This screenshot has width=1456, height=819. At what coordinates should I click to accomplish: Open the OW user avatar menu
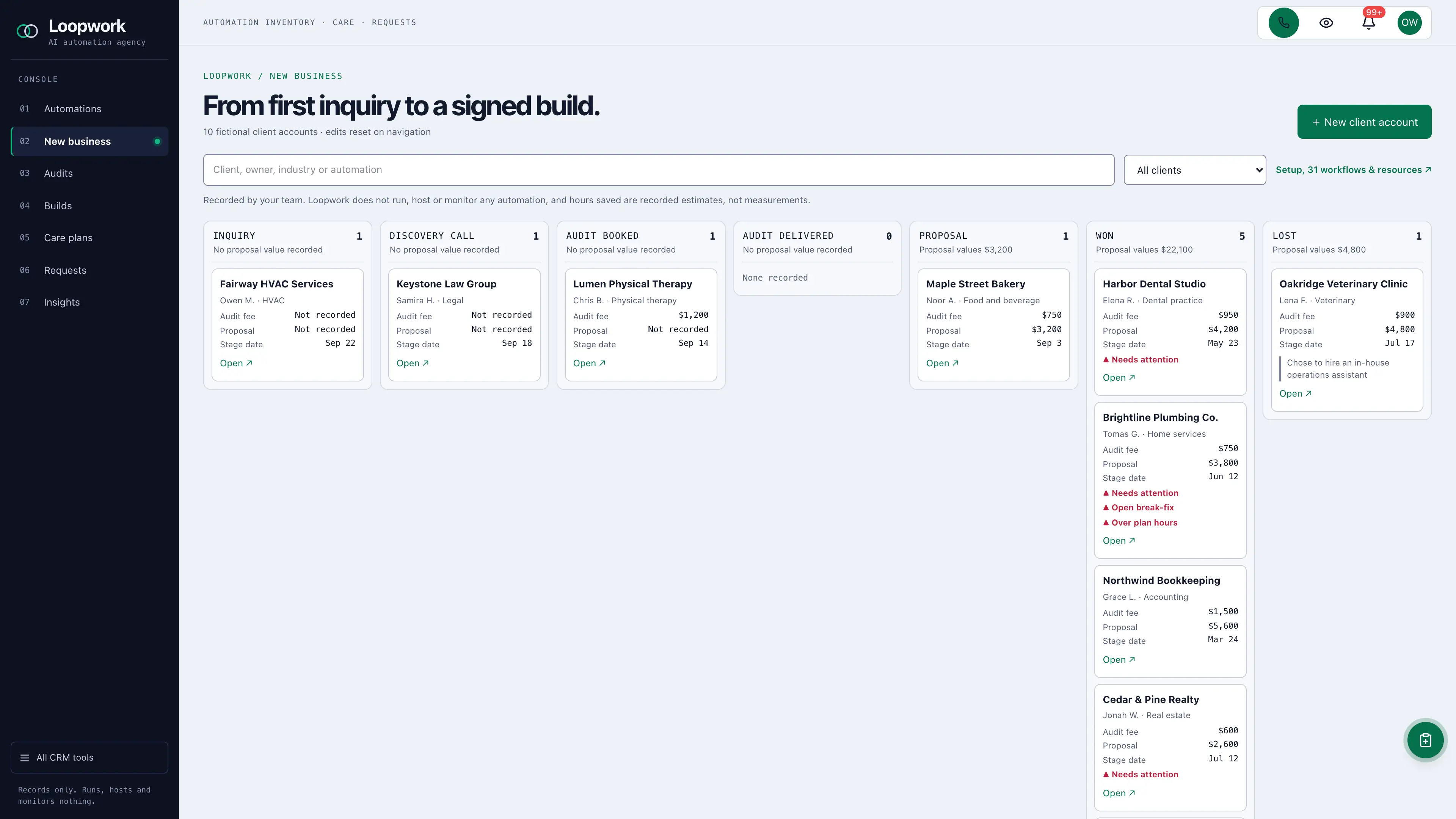pos(1409,23)
